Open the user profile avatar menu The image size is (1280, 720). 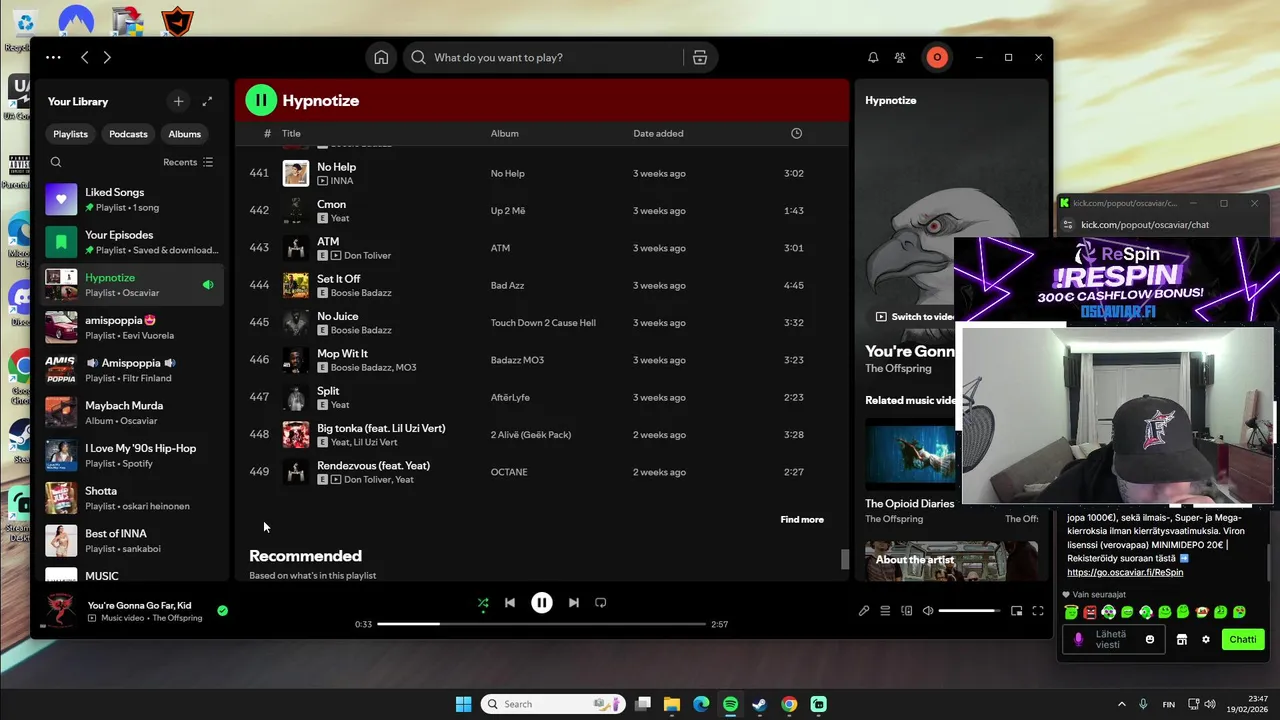(x=937, y=57)
